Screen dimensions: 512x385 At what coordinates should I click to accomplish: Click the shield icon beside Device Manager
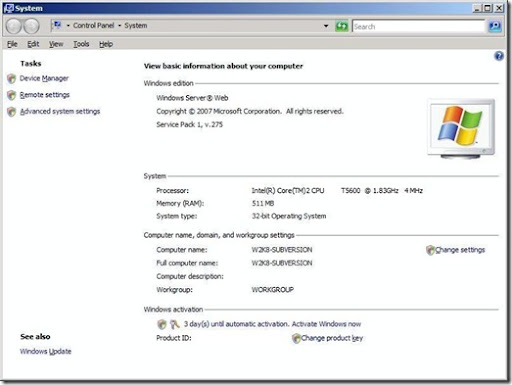pos(11,79)
